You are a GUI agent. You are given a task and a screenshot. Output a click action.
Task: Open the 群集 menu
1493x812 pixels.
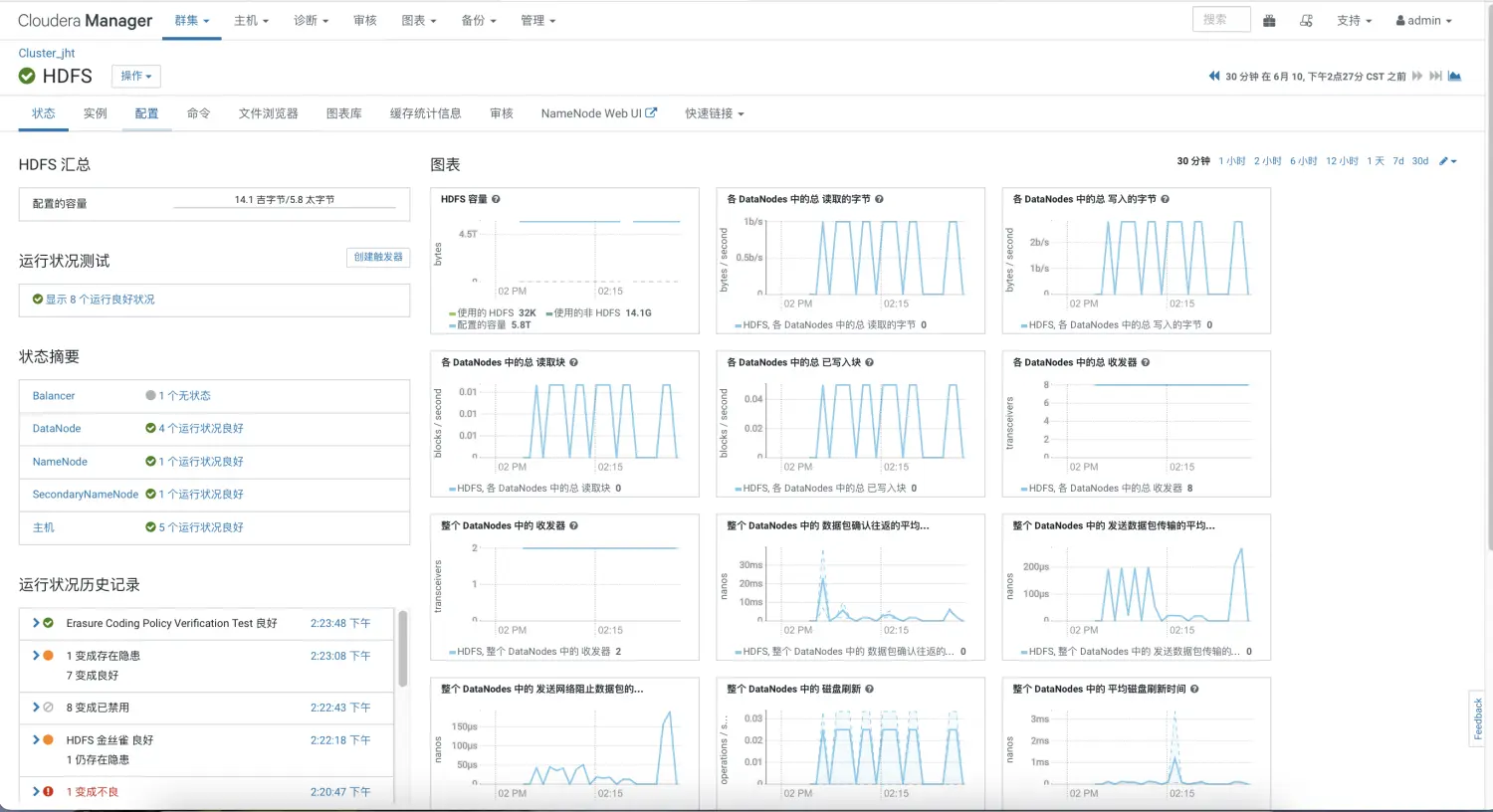(x=192, y=20)
